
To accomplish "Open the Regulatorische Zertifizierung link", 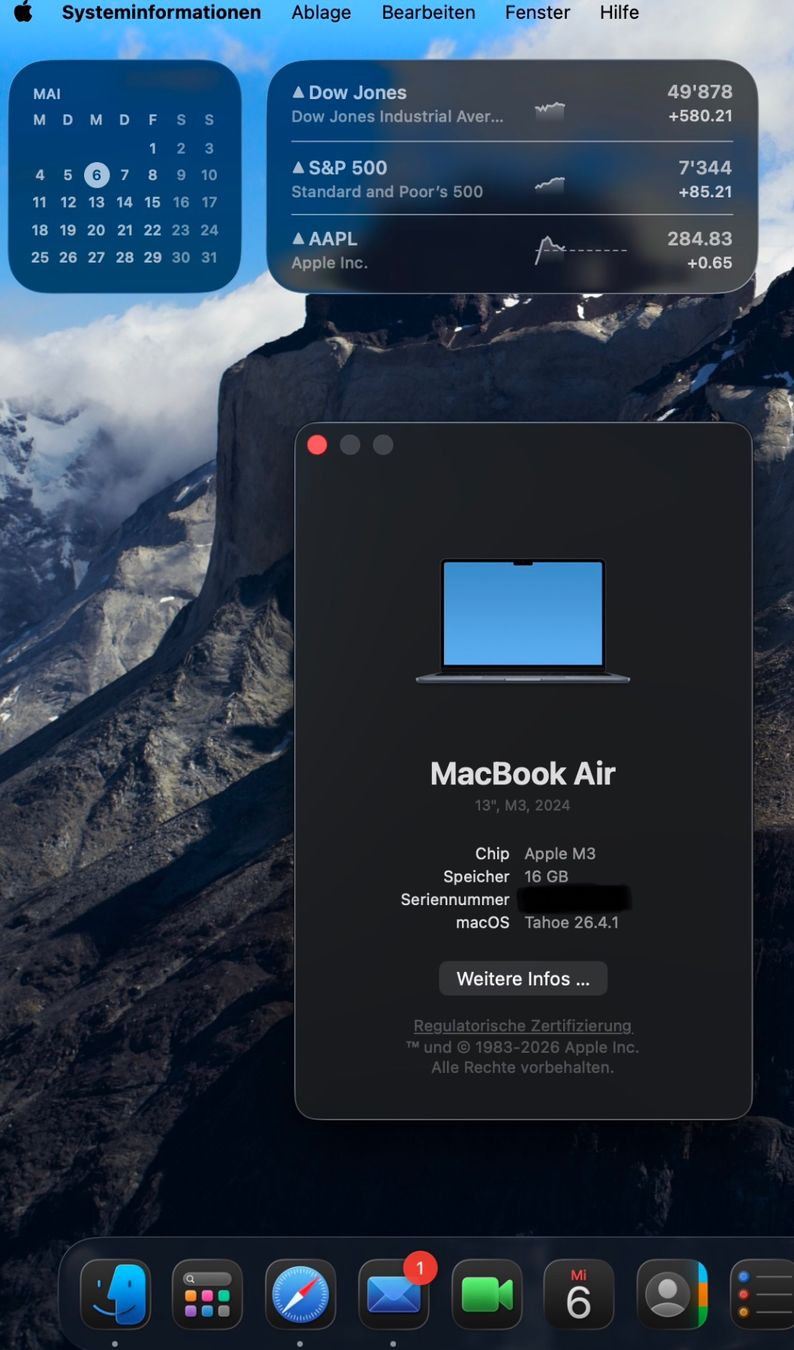I will tap(523, 1025).
